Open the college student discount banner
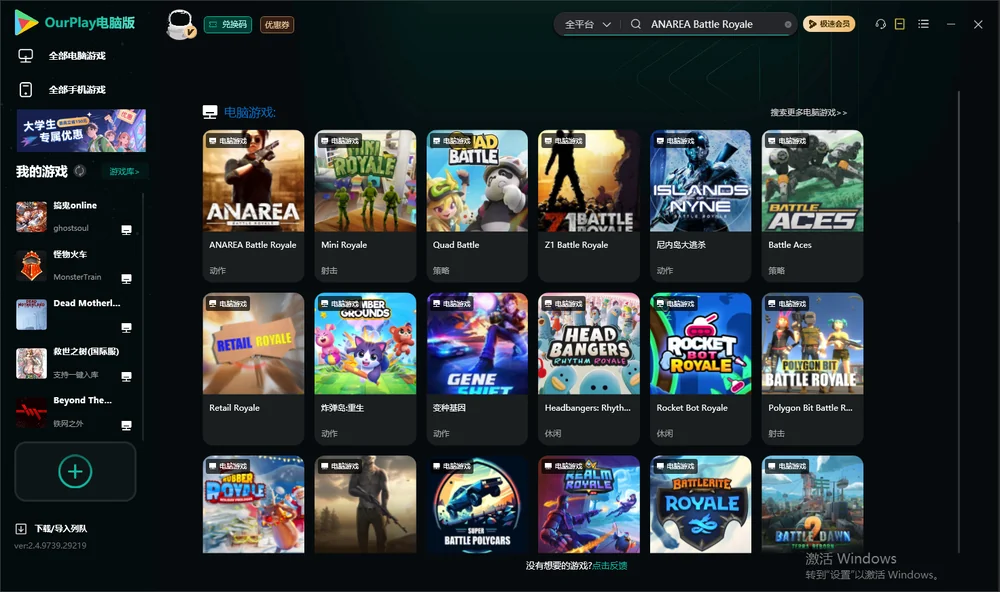This screenshot has width=1000, height=592. pyautogui.click(x=81, y=130)
